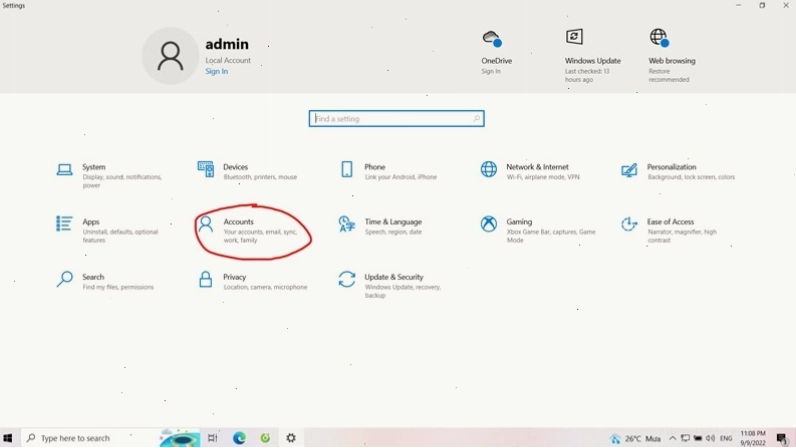Click the Sign In link under admin

click(x=217, y=72)
